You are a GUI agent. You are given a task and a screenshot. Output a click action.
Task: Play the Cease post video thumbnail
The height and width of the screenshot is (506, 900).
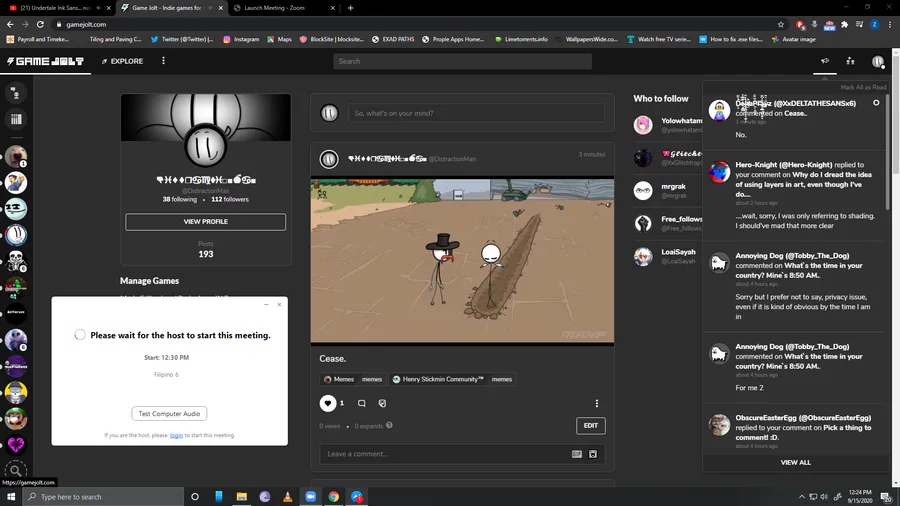pyautogui.click(x=462, y=261)
